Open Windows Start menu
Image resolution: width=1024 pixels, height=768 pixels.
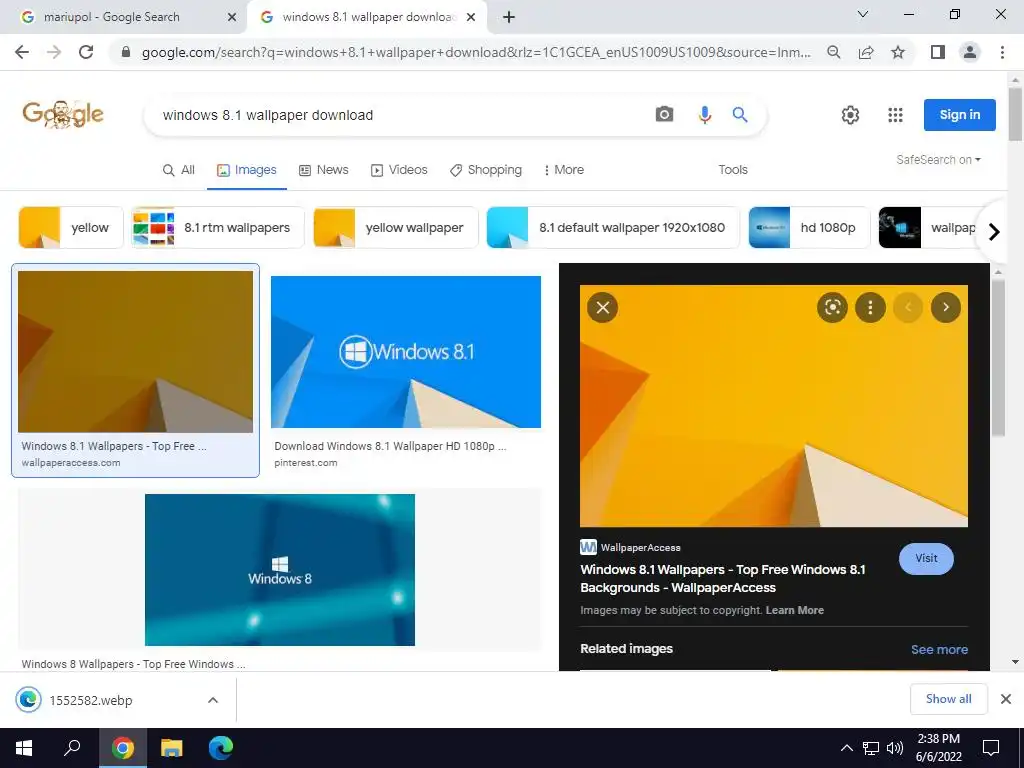(24, 748)
